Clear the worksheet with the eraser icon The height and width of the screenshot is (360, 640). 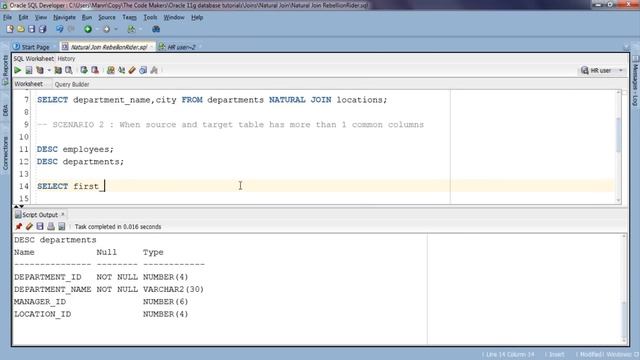[x=132, y=70]
